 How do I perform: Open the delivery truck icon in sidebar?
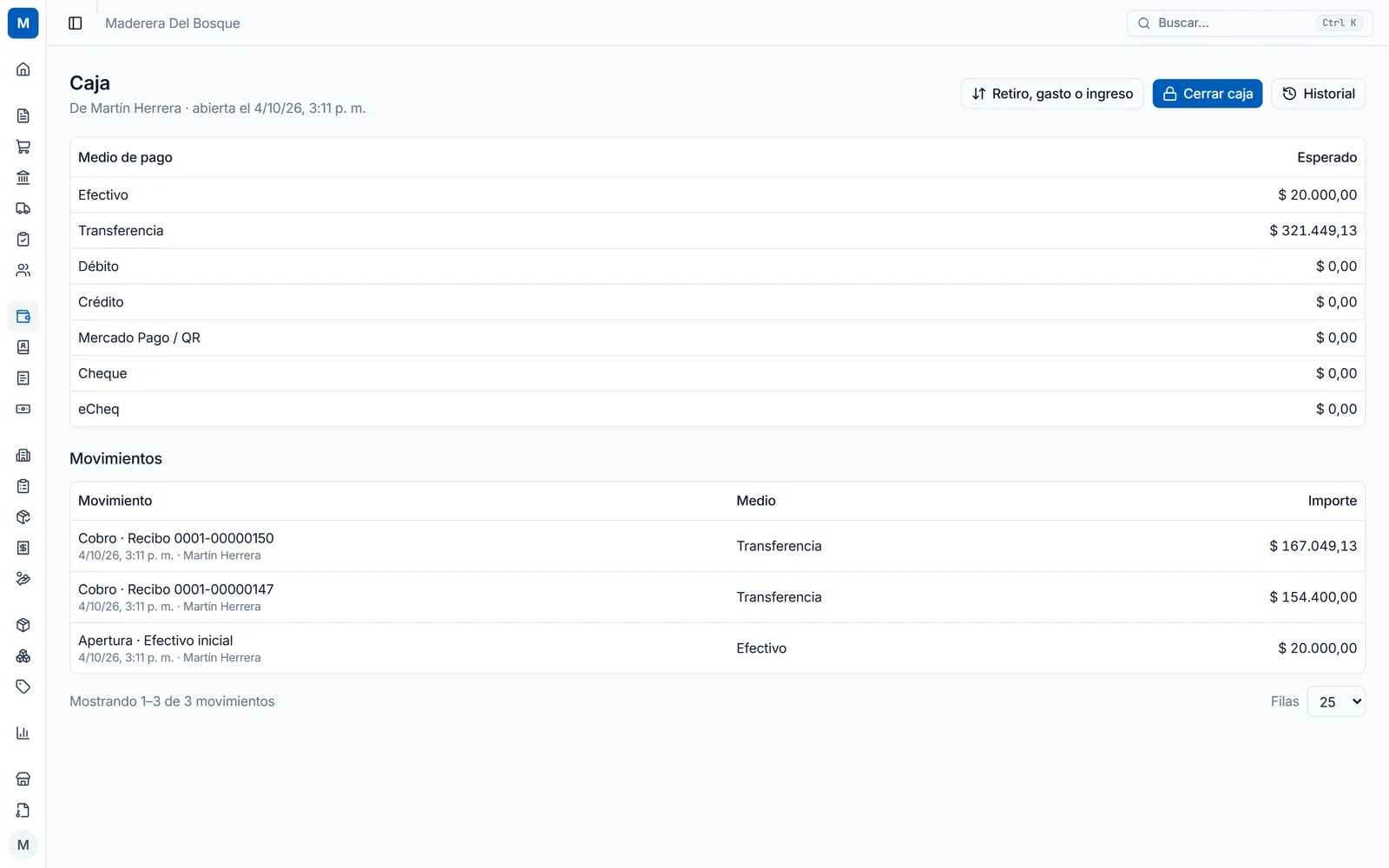[23, 208]
